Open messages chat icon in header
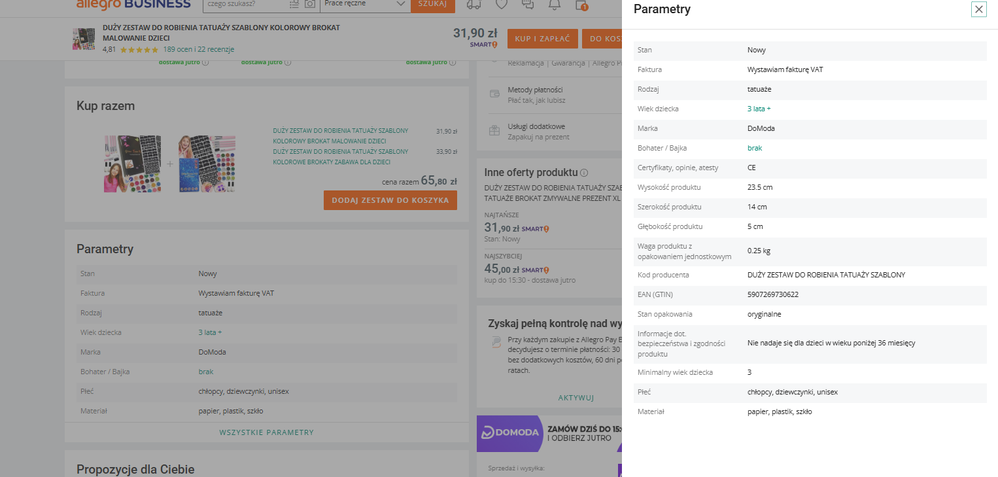Viewport: 998px width, 477px height. [x=528, y=5]
